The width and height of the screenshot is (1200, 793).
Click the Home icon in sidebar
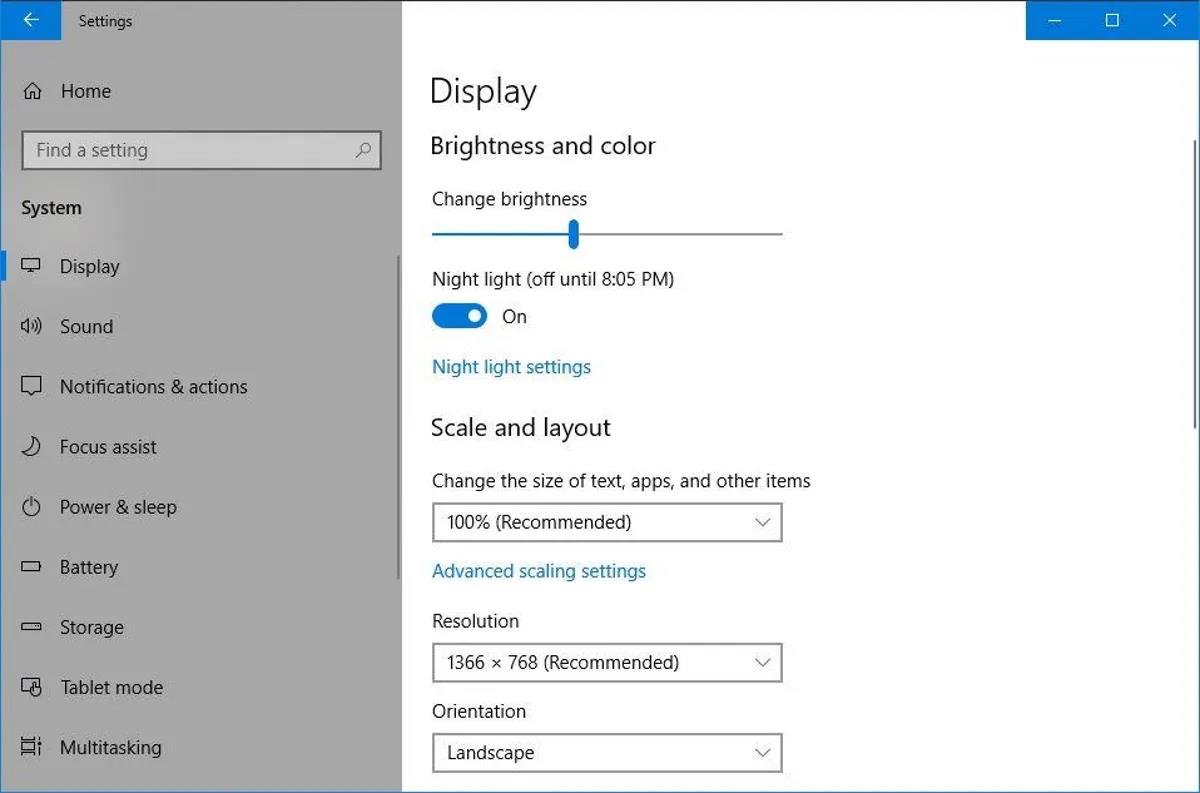(32, 92)
